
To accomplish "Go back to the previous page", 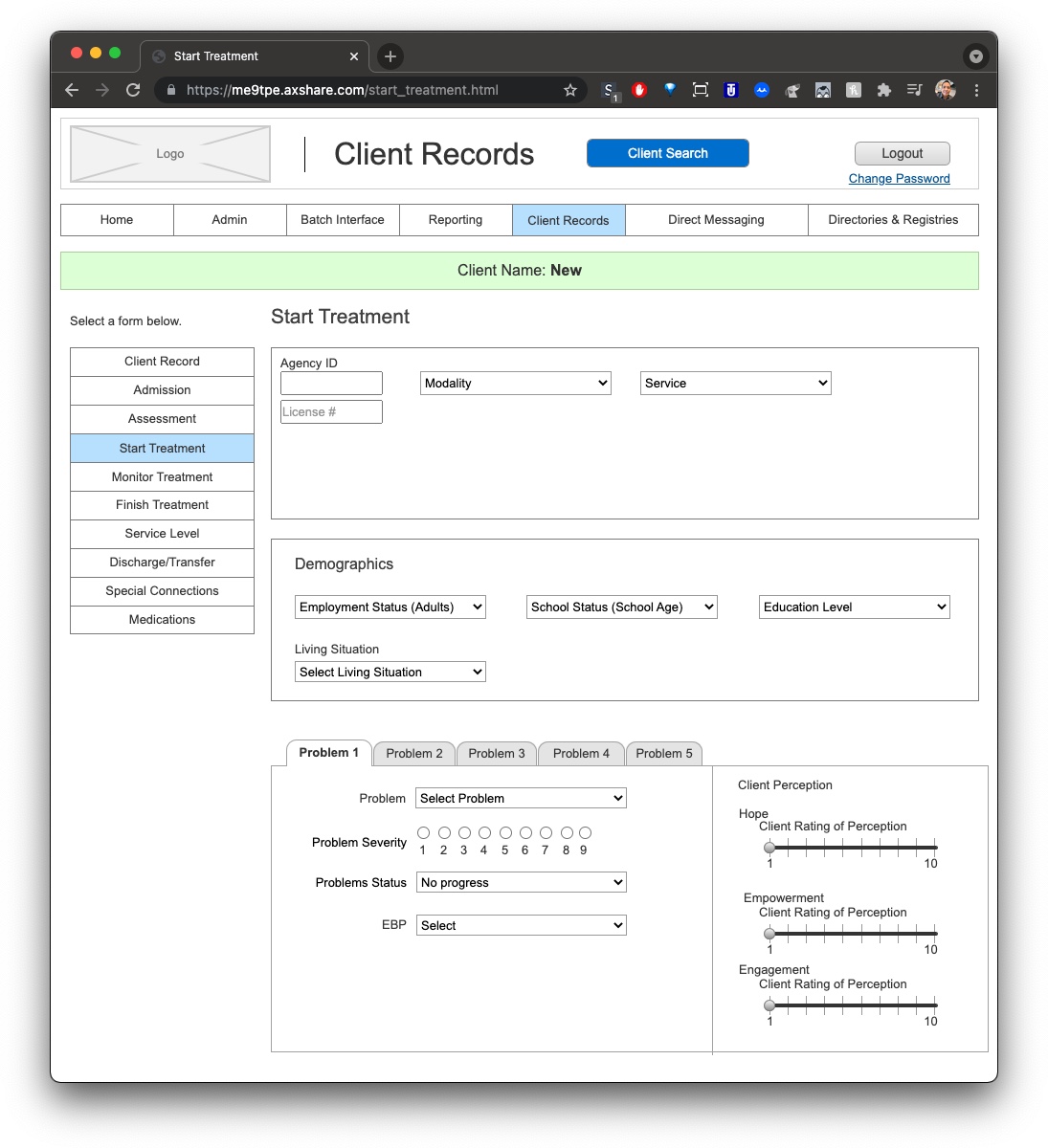I will pos(72,90).
